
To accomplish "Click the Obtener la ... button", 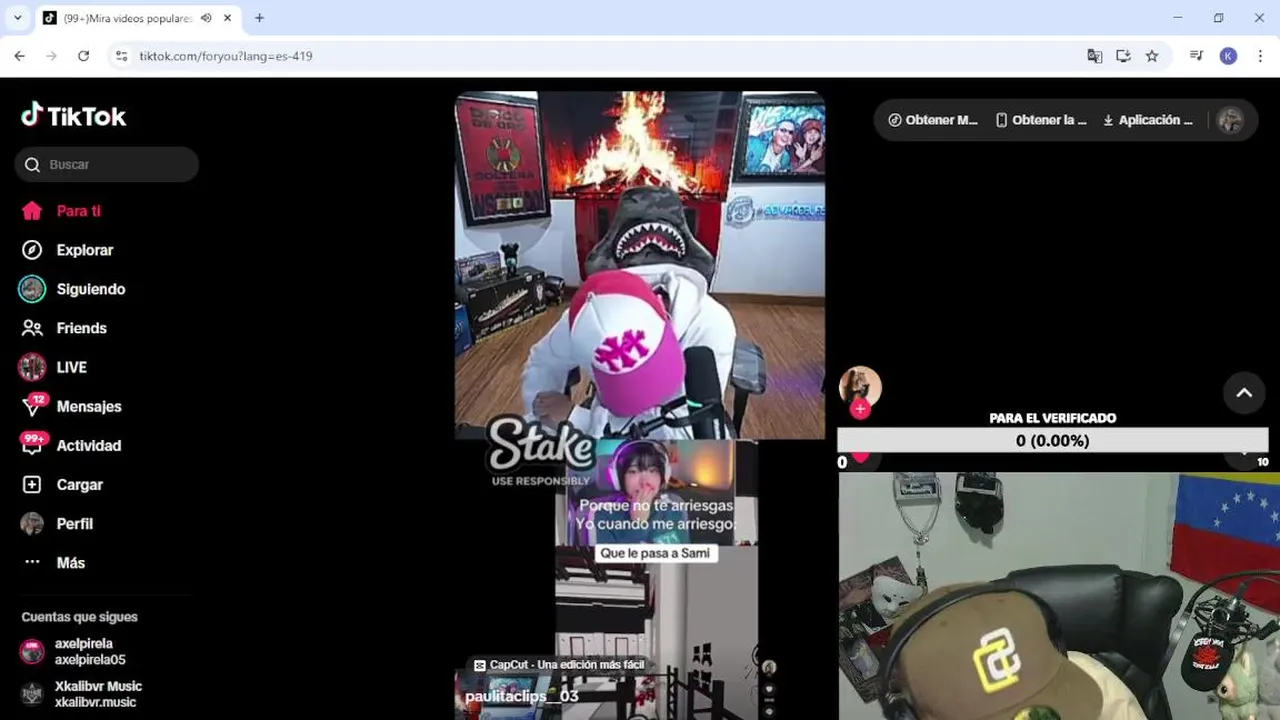I will [x=1041, y=120].
